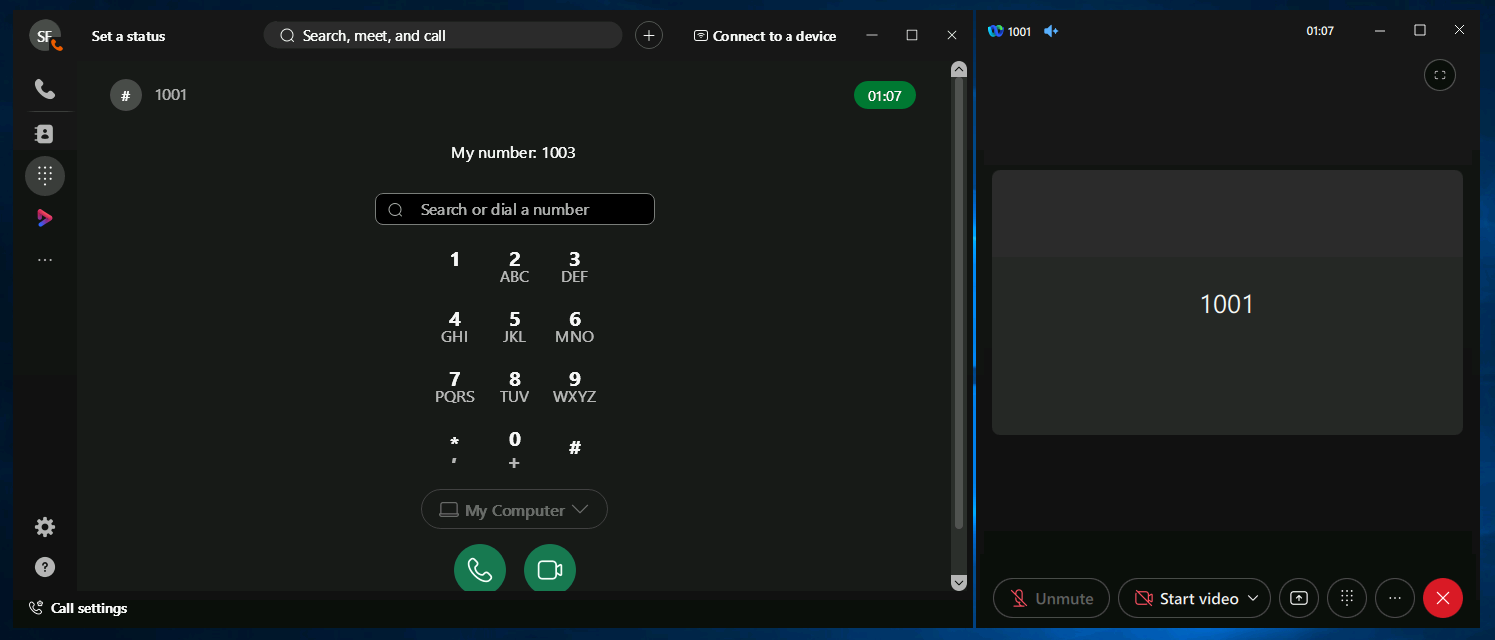1495x640 pixels.
Task: Start video in the call
Action: [x=1186, y=598]
